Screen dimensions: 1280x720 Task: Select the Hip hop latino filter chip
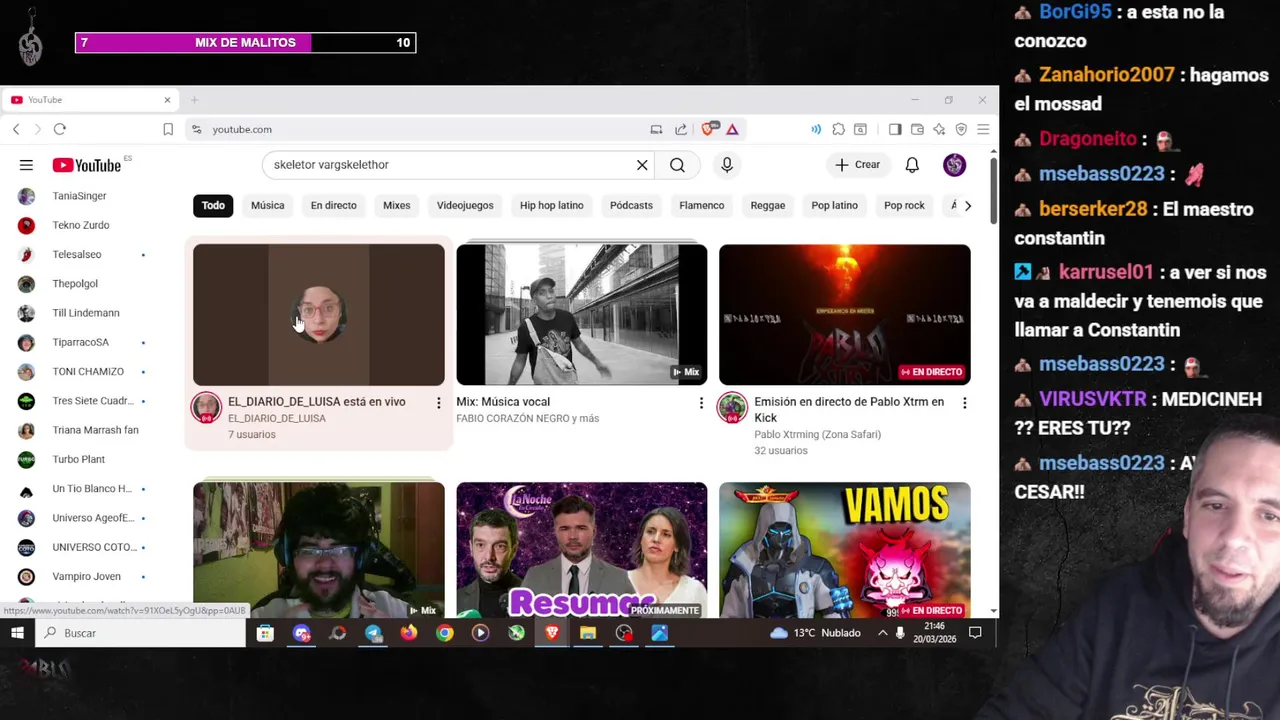pyautogui.click(x=551, y=205)
